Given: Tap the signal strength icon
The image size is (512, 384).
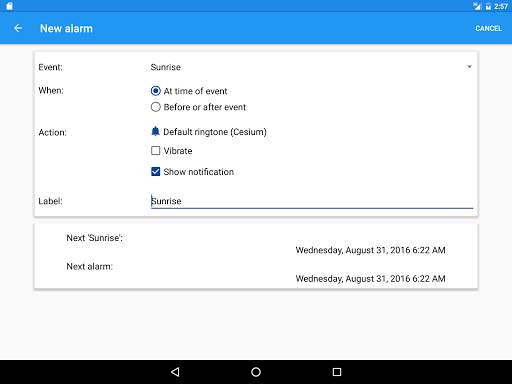Looking at the screenshot, I should (x=477, y=6).
